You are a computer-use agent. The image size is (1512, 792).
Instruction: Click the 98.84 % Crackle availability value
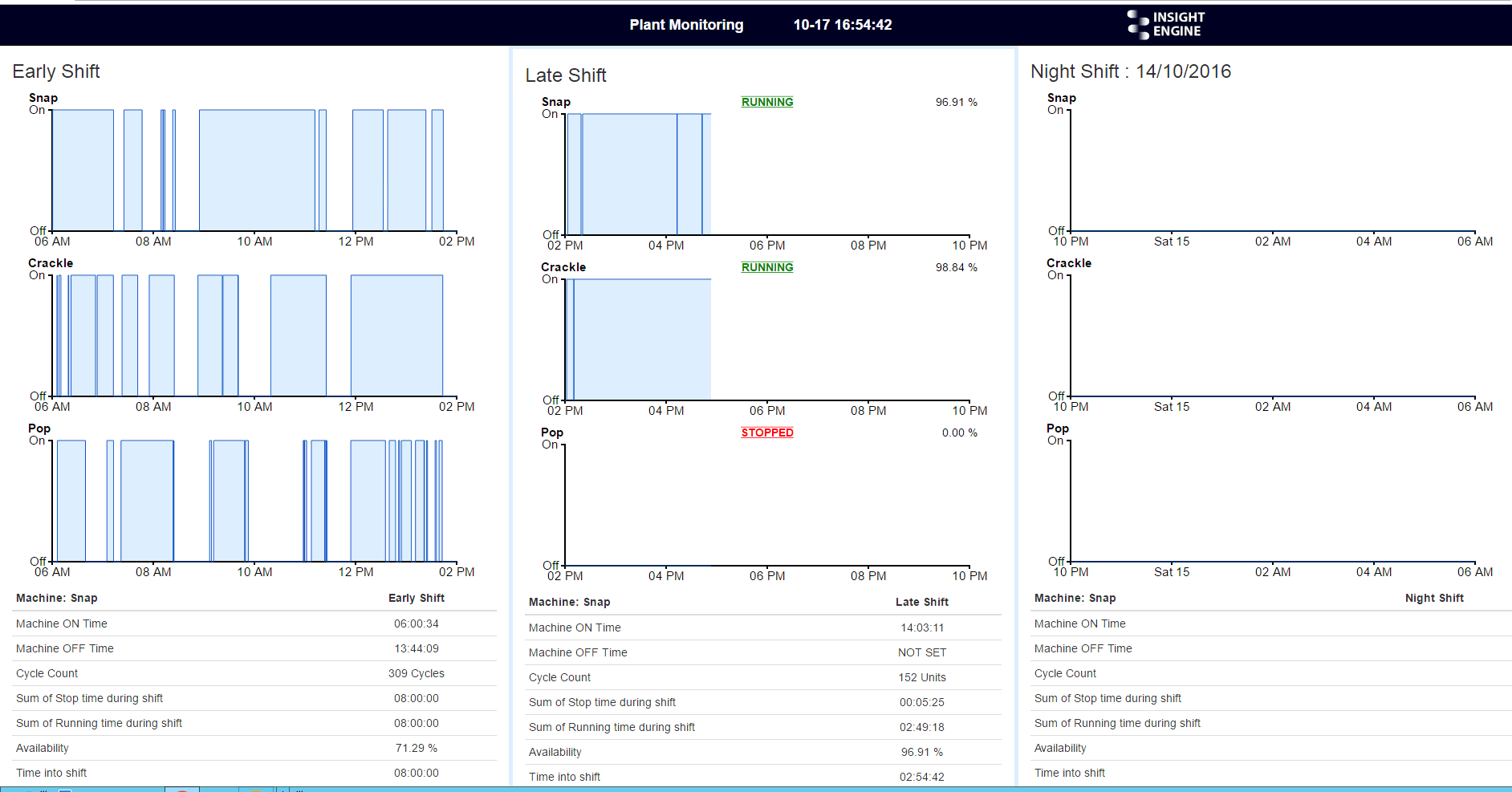(956, 267)
